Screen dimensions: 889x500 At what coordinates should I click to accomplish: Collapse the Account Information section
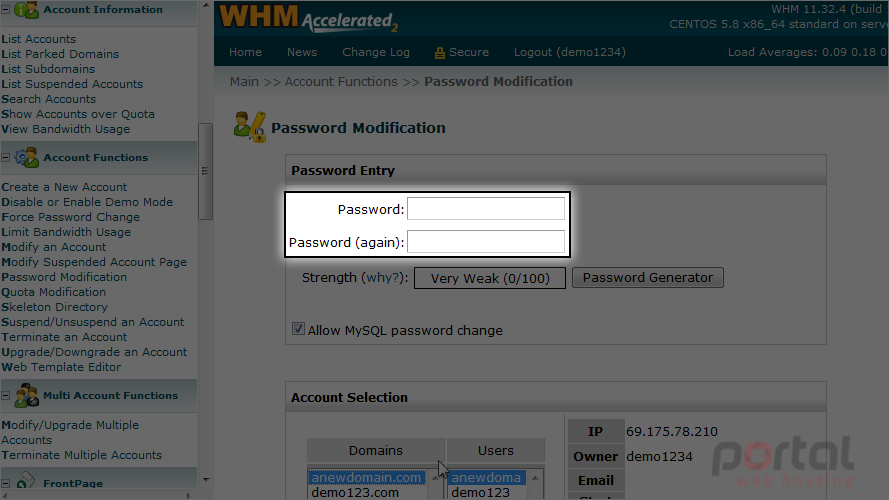6,9
